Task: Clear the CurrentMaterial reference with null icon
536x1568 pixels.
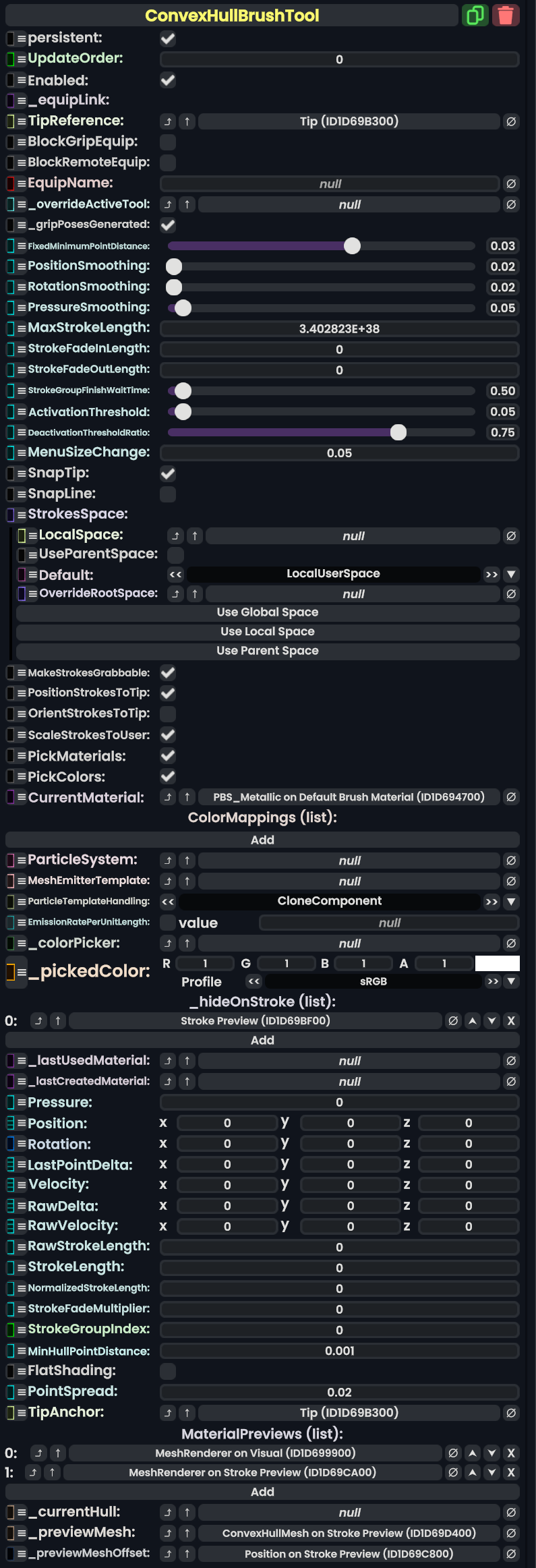Action: [511, 797]
